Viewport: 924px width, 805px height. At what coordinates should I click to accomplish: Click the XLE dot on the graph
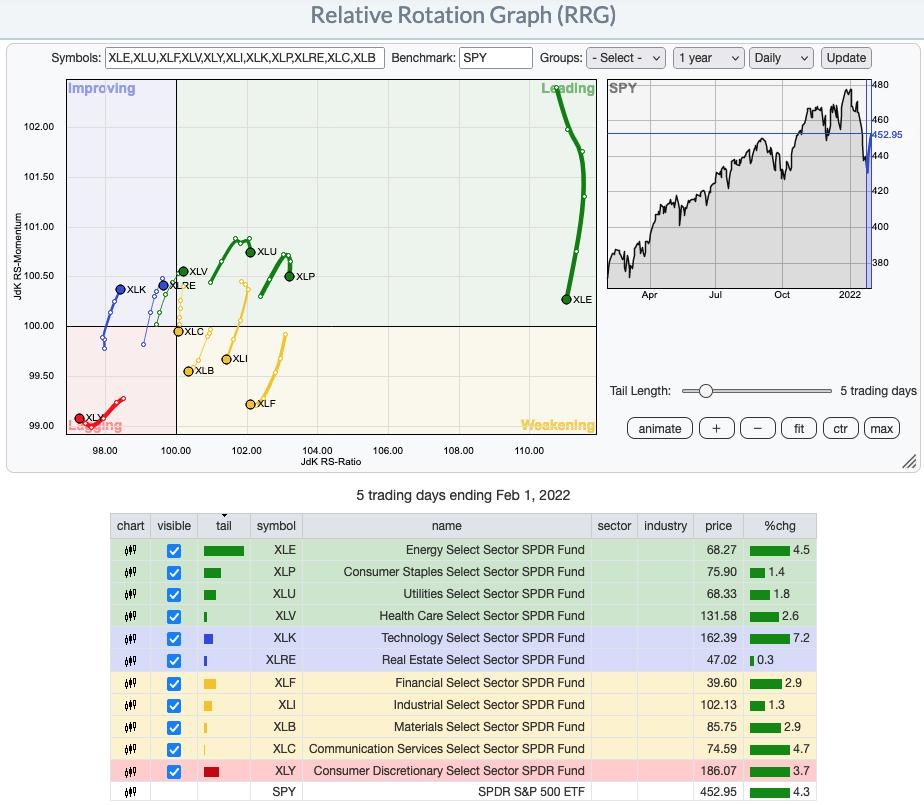566,299
